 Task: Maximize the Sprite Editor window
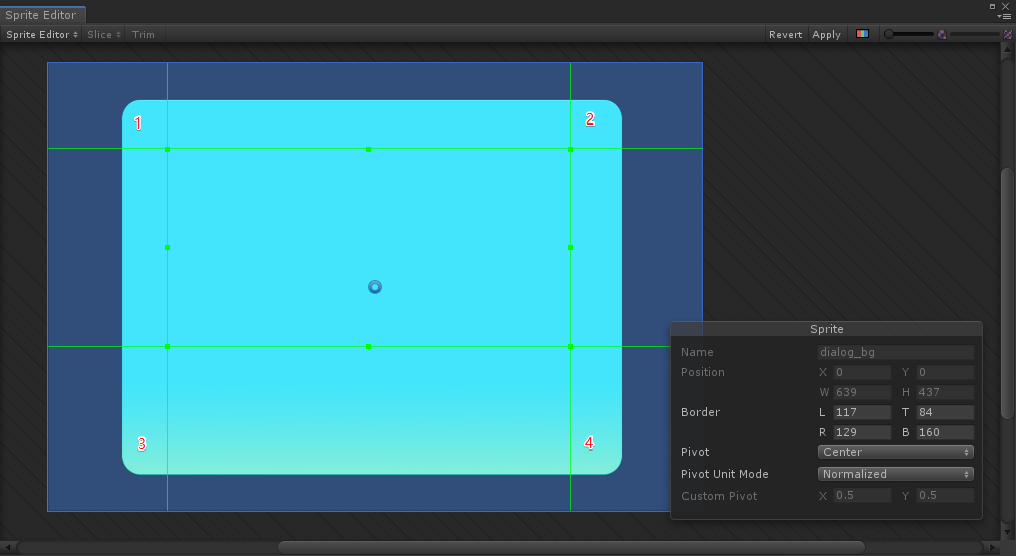click(x=992, y=6)
